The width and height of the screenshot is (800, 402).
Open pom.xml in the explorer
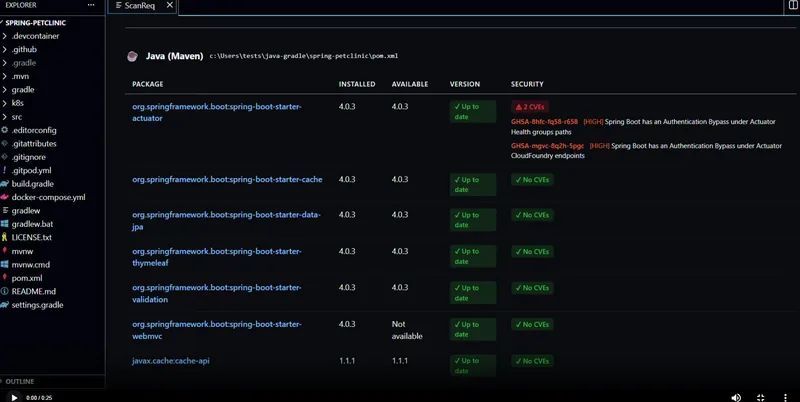[x=27, y=278]
